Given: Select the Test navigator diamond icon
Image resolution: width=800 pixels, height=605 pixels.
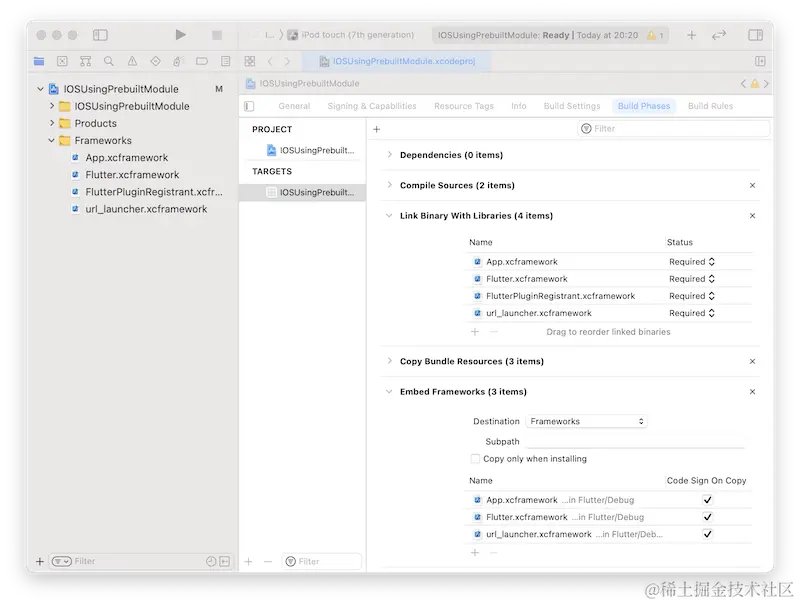Looking at the screenshot, I should [155, 61].
